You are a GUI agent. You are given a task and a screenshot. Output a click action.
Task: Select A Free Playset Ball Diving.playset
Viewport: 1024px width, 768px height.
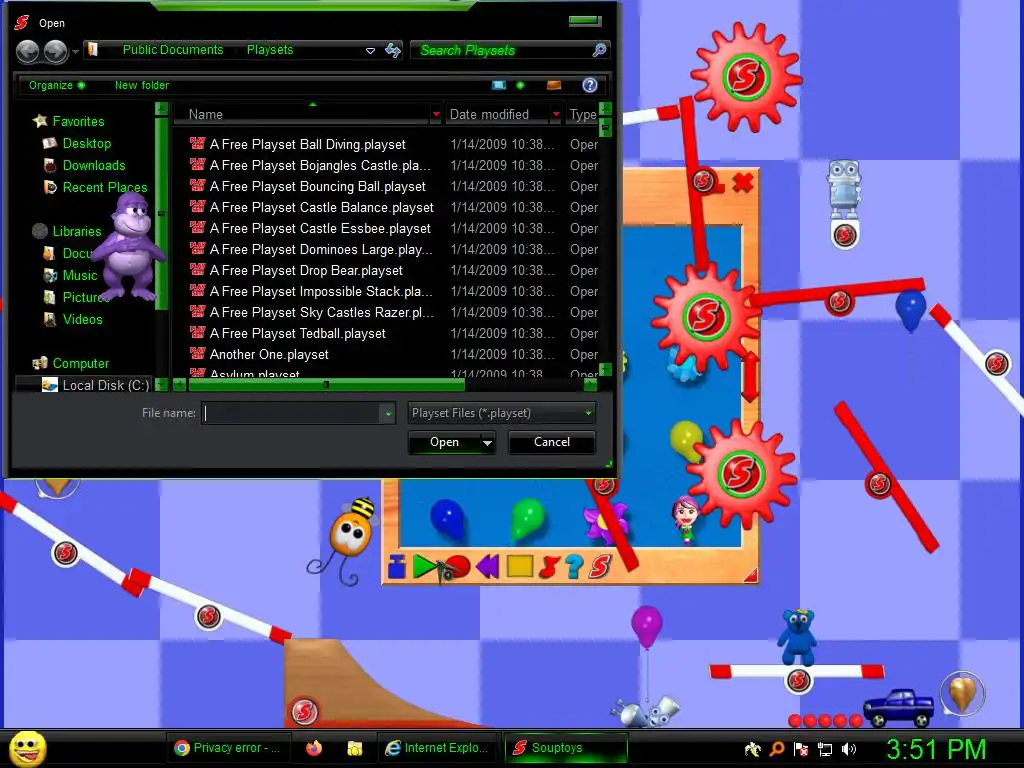[307, 144]
